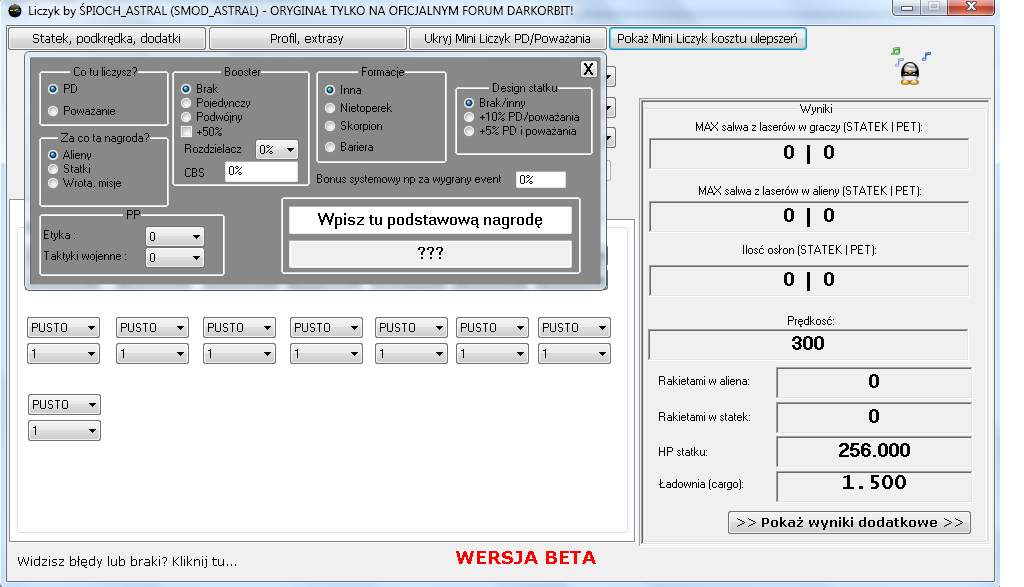Click the Rakietami w aliena value
The image size is (1024, 587).
pos(874,382)
